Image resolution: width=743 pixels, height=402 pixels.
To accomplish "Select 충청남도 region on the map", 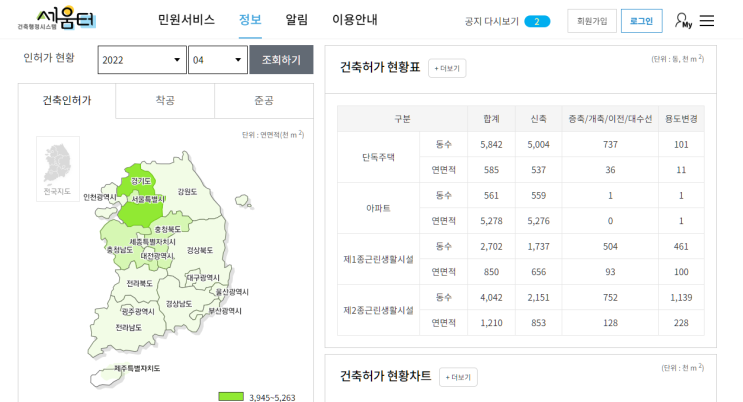I will point(119,250).
